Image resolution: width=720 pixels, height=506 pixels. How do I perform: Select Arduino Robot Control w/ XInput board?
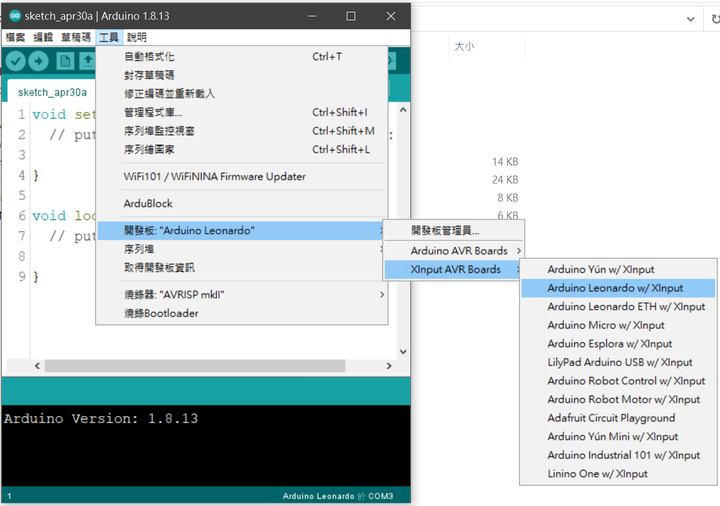618,381
